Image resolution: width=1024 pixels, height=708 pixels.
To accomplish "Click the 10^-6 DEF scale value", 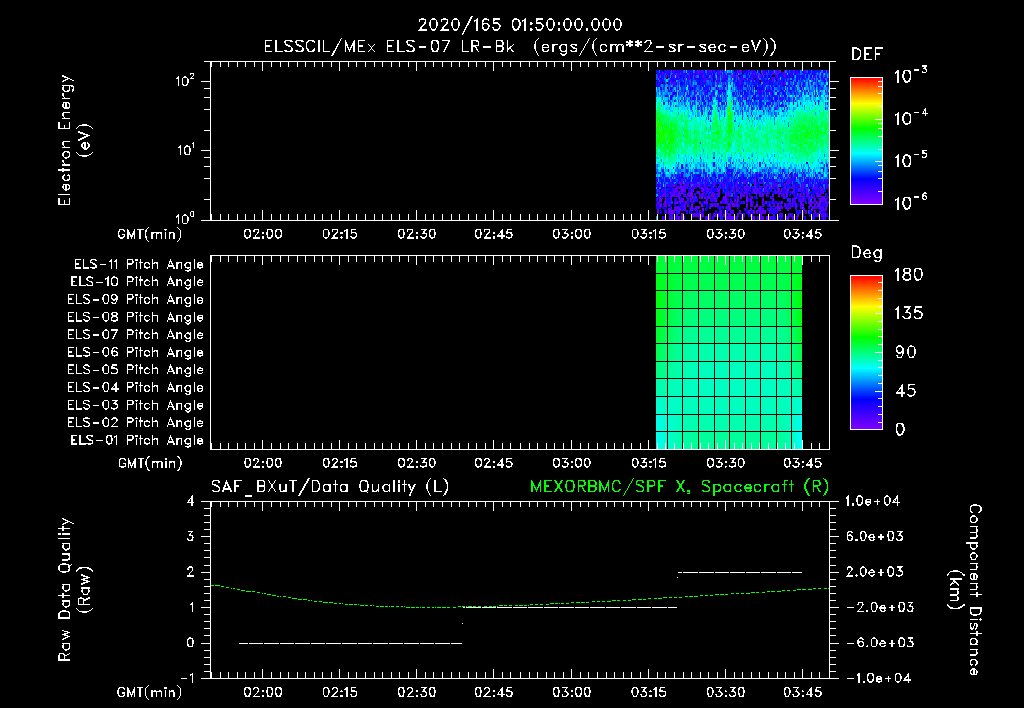I will pyautogui.click(x=910, y=202).
